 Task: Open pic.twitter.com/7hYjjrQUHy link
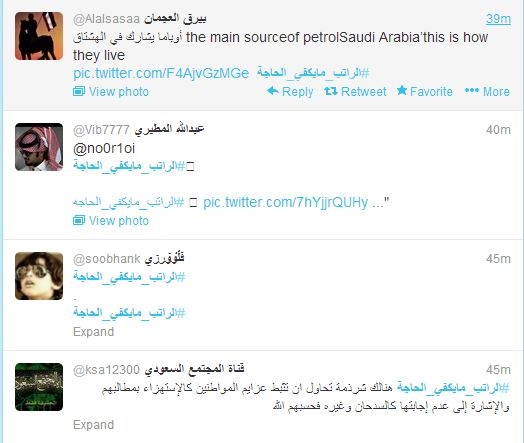[285, 202]
